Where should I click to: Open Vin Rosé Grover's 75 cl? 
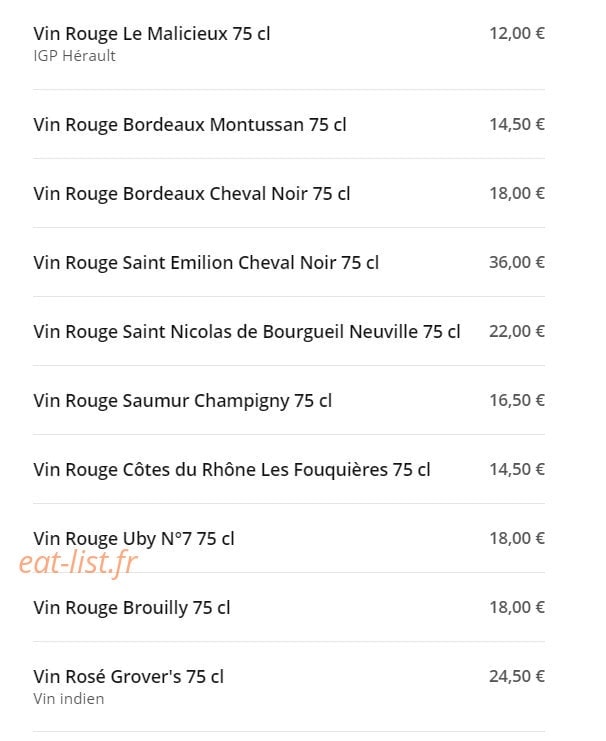[x=129, y=677]
